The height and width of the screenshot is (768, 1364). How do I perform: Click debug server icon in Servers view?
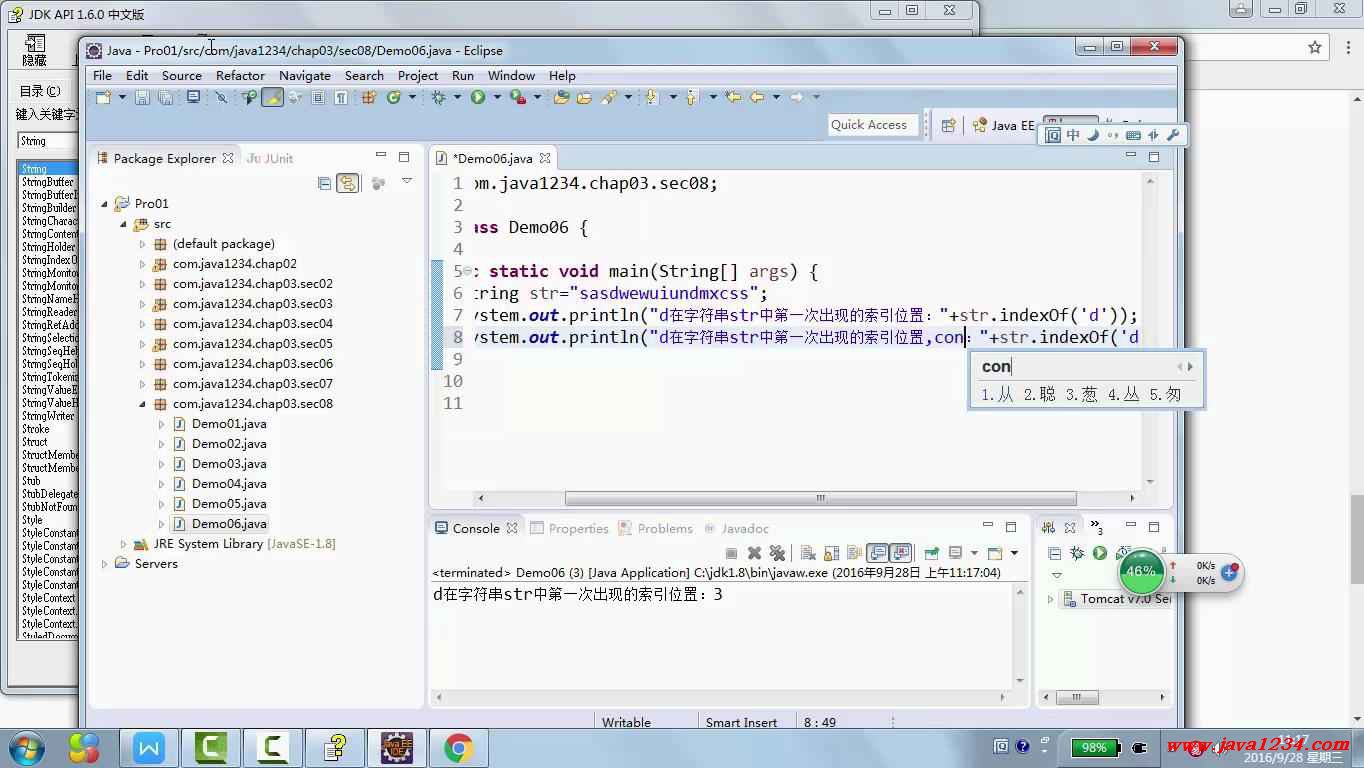[x=1077, y=553]
